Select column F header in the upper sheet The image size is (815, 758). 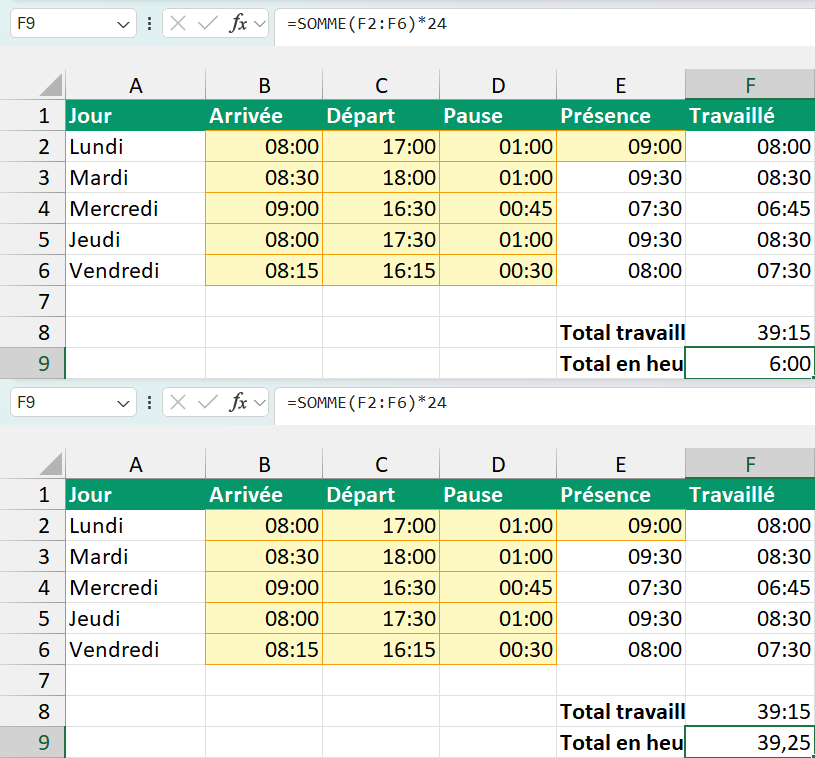(750, 85)
